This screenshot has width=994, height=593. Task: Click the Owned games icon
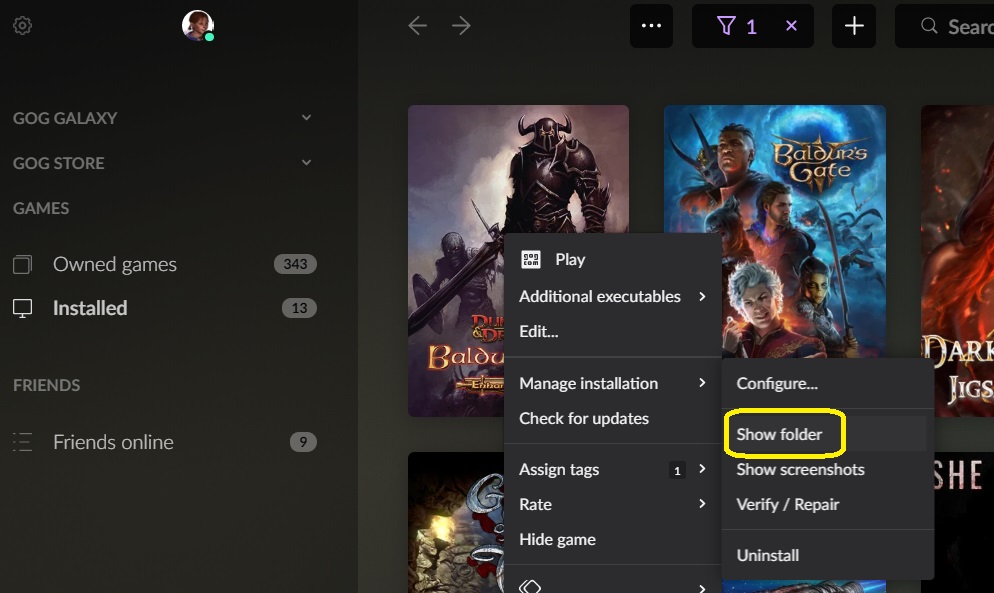point(22,264)
